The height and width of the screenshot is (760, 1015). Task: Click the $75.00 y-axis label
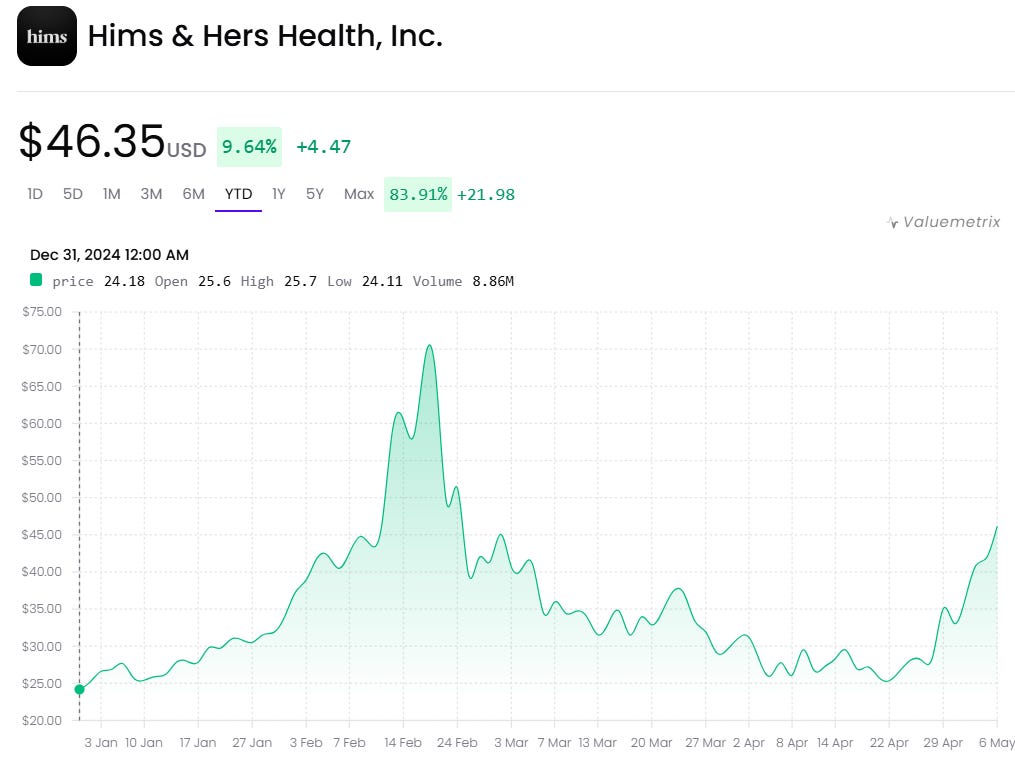pos(42,312)
